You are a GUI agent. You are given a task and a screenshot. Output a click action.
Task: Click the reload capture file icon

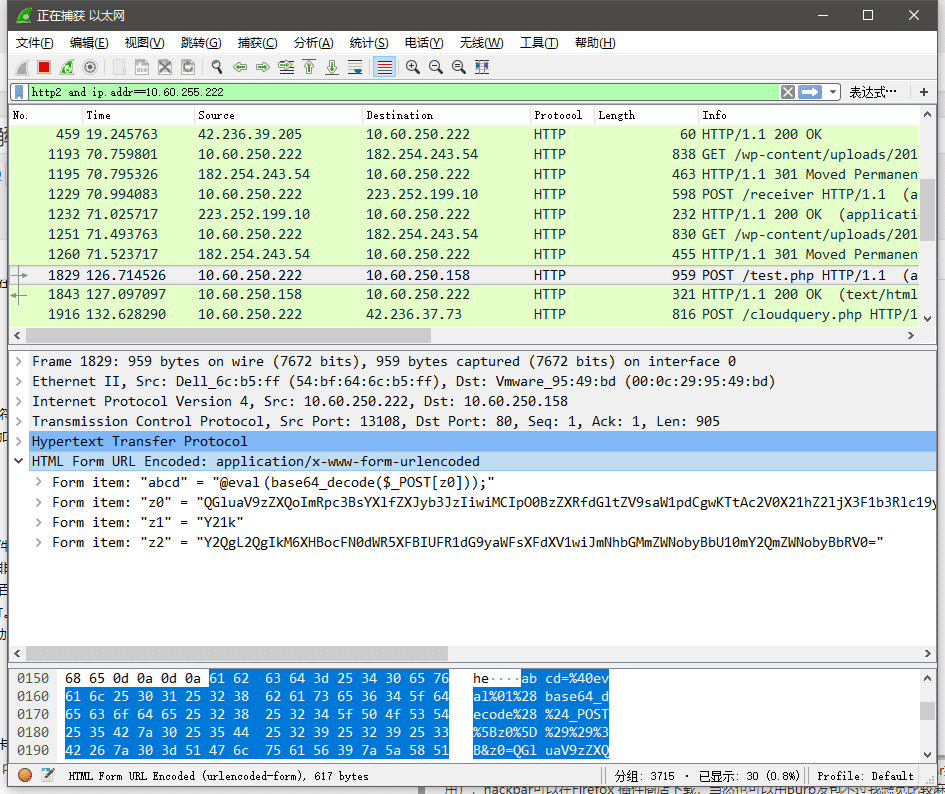coord(188,68)
